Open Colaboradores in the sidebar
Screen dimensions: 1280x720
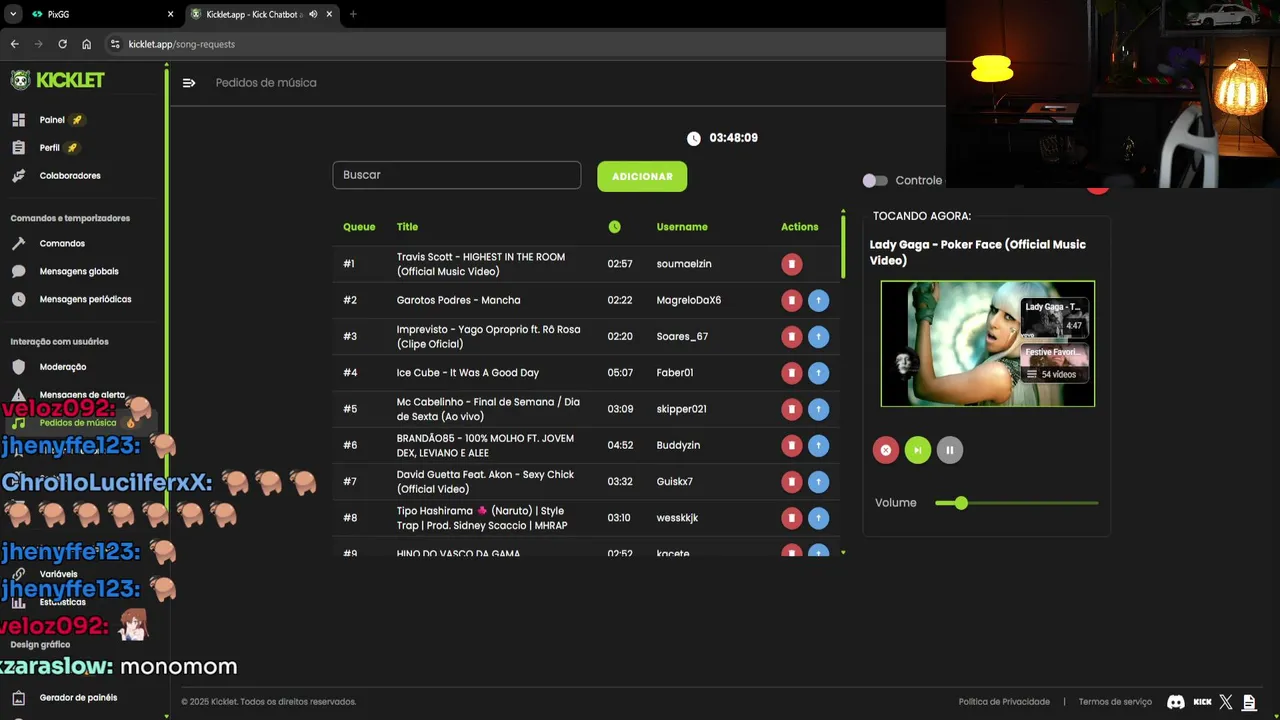tap(70, 176)
